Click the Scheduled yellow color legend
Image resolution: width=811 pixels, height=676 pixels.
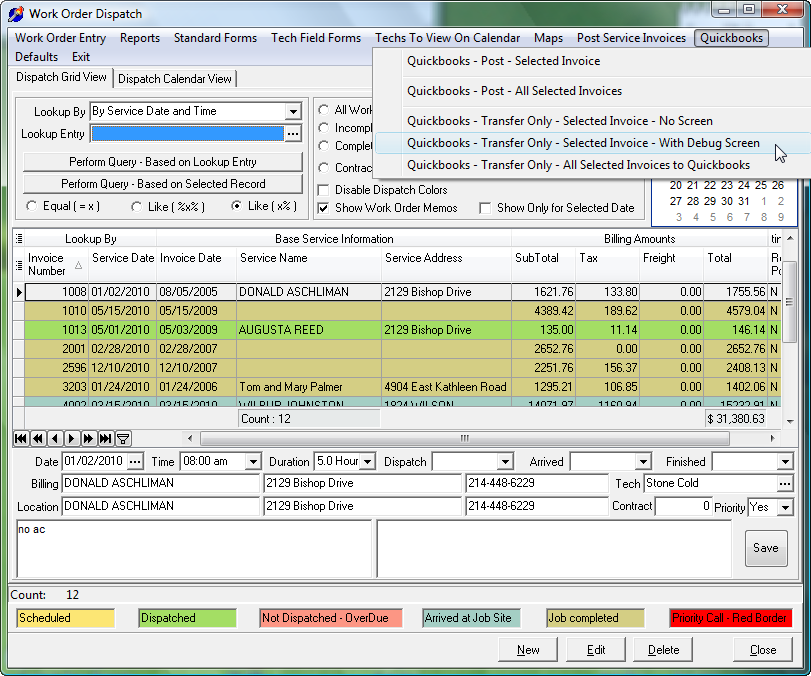(x=66, y=618)
